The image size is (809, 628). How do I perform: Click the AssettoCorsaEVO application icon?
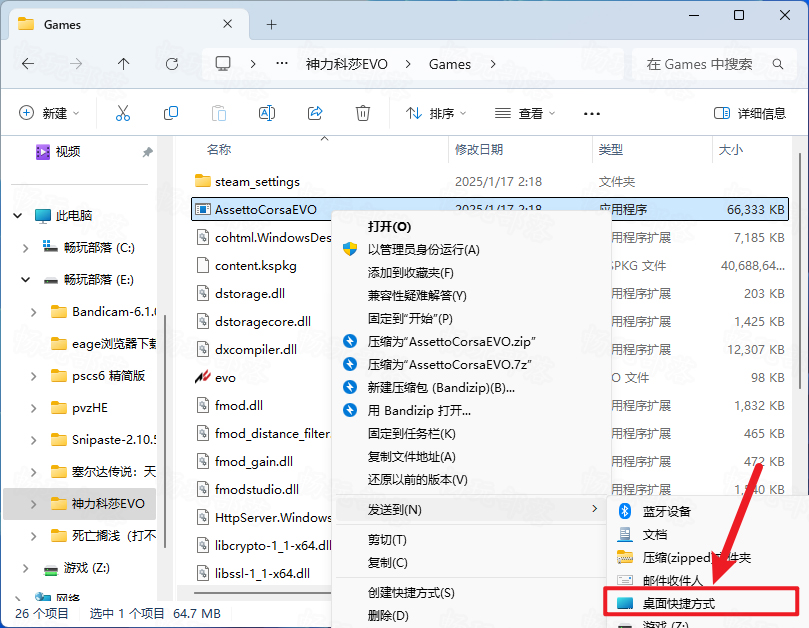tap(203, 210)
